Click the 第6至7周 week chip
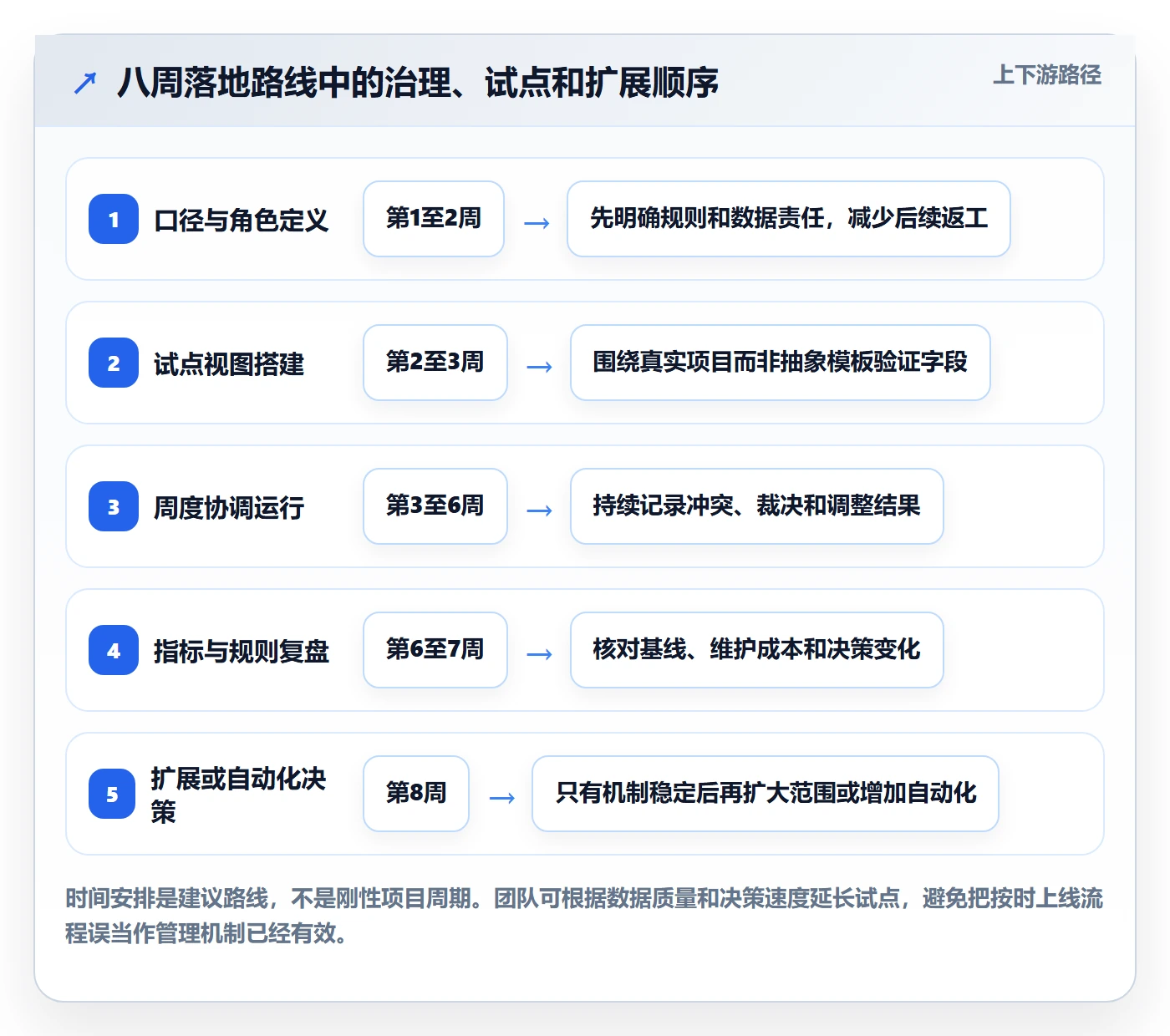Image resolution: width=1170 pixels, height=1036 pixels. [435, 650]
